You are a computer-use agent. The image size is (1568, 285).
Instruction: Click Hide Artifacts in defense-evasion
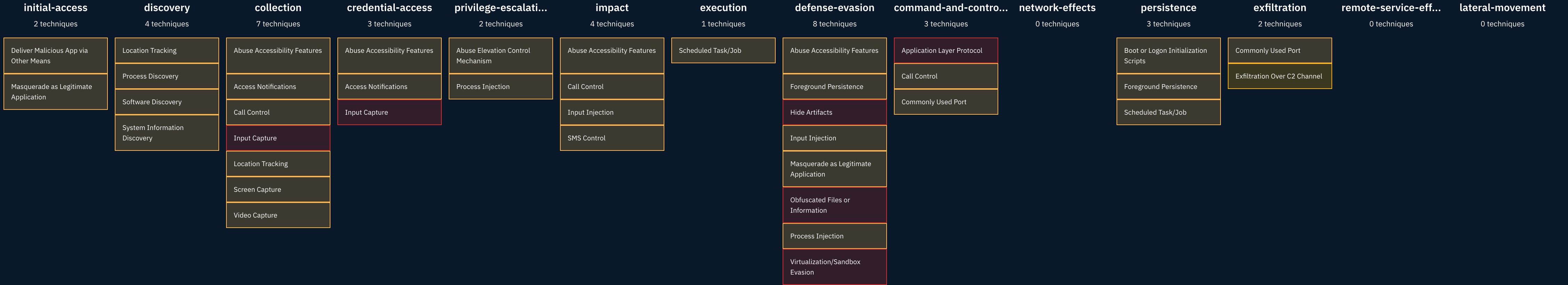pyautogui.click(x=834, y=112)
